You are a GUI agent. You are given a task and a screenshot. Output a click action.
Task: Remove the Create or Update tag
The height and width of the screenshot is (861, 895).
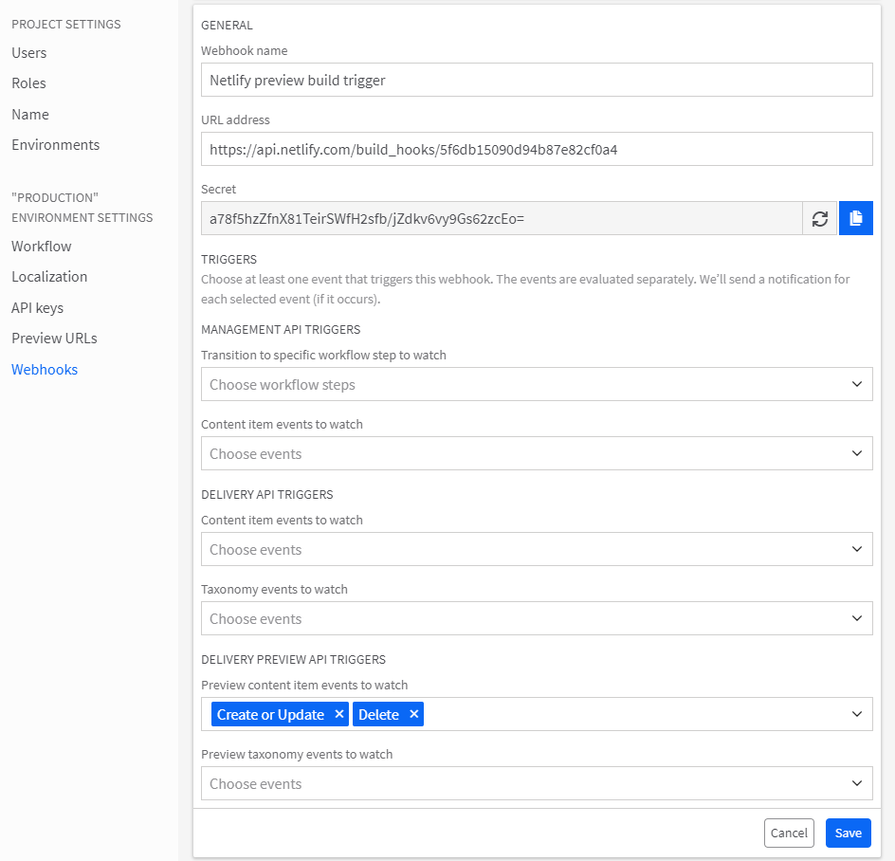click(339, 714)
